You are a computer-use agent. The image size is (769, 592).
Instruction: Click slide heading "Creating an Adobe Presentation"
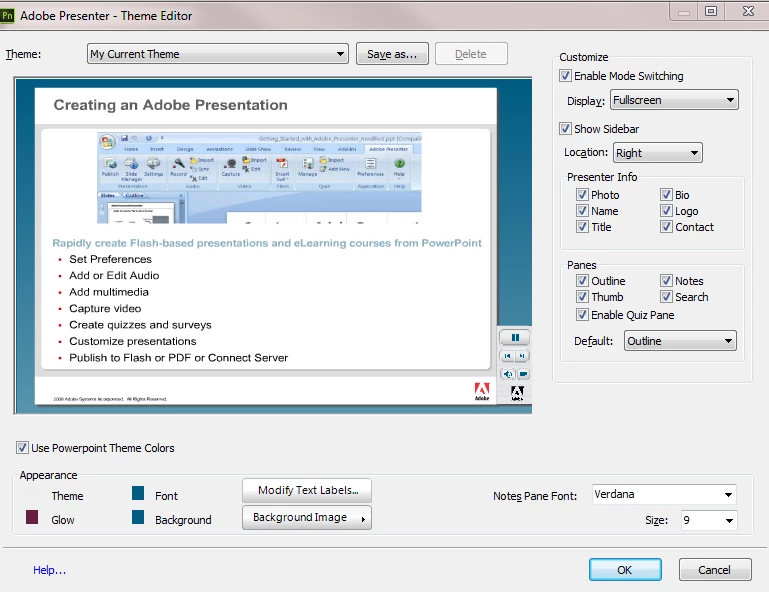click(x=171, y=105)
